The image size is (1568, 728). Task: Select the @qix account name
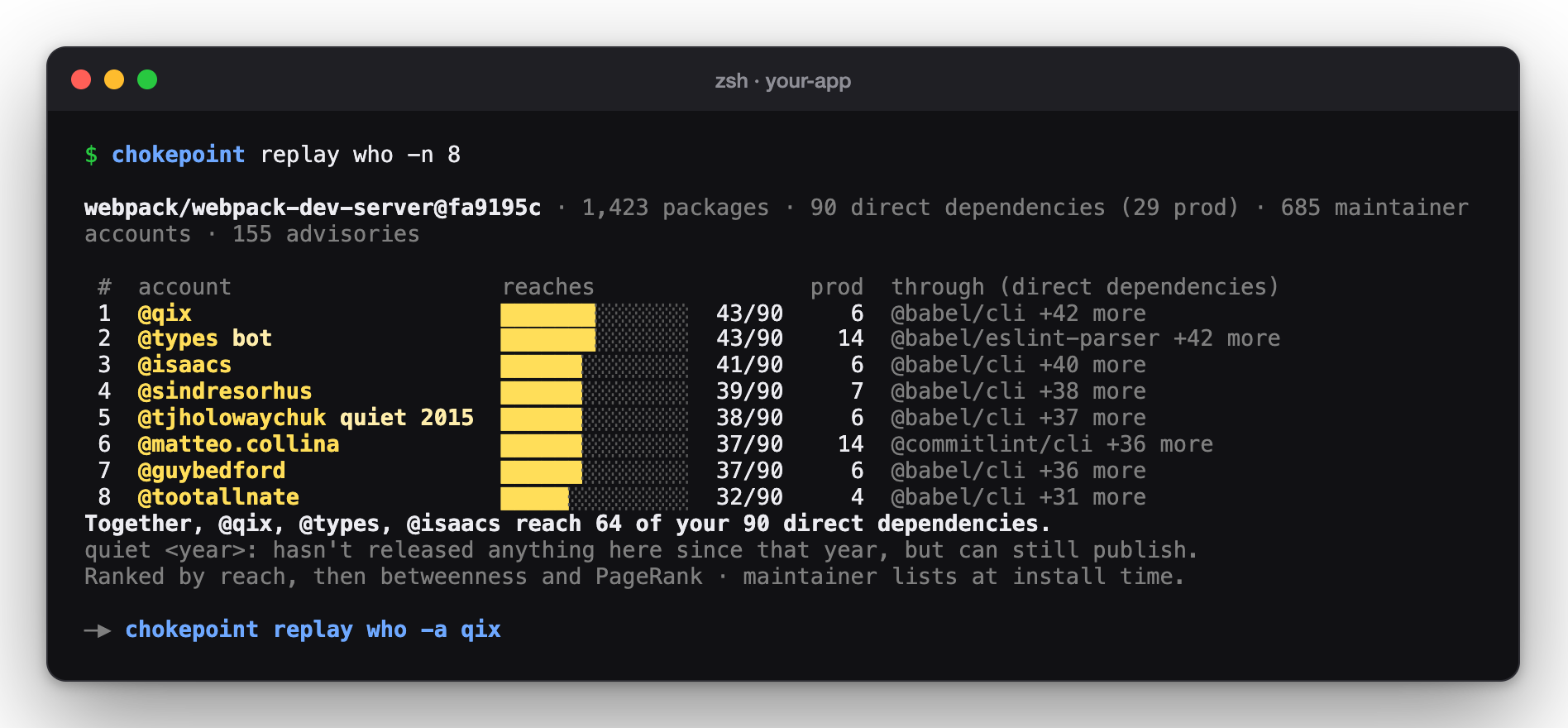(165, 314)
